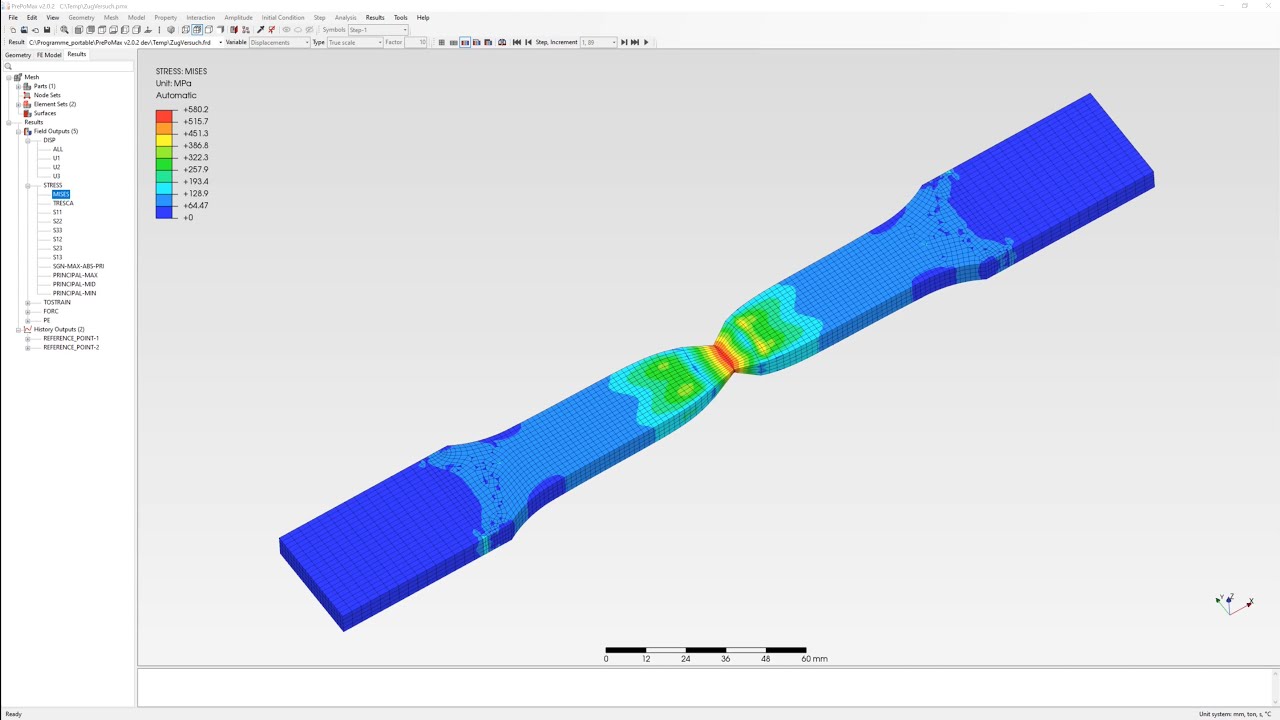Click the section cut icon
This screenshot has width=1280, height=720.
(234, 30)
